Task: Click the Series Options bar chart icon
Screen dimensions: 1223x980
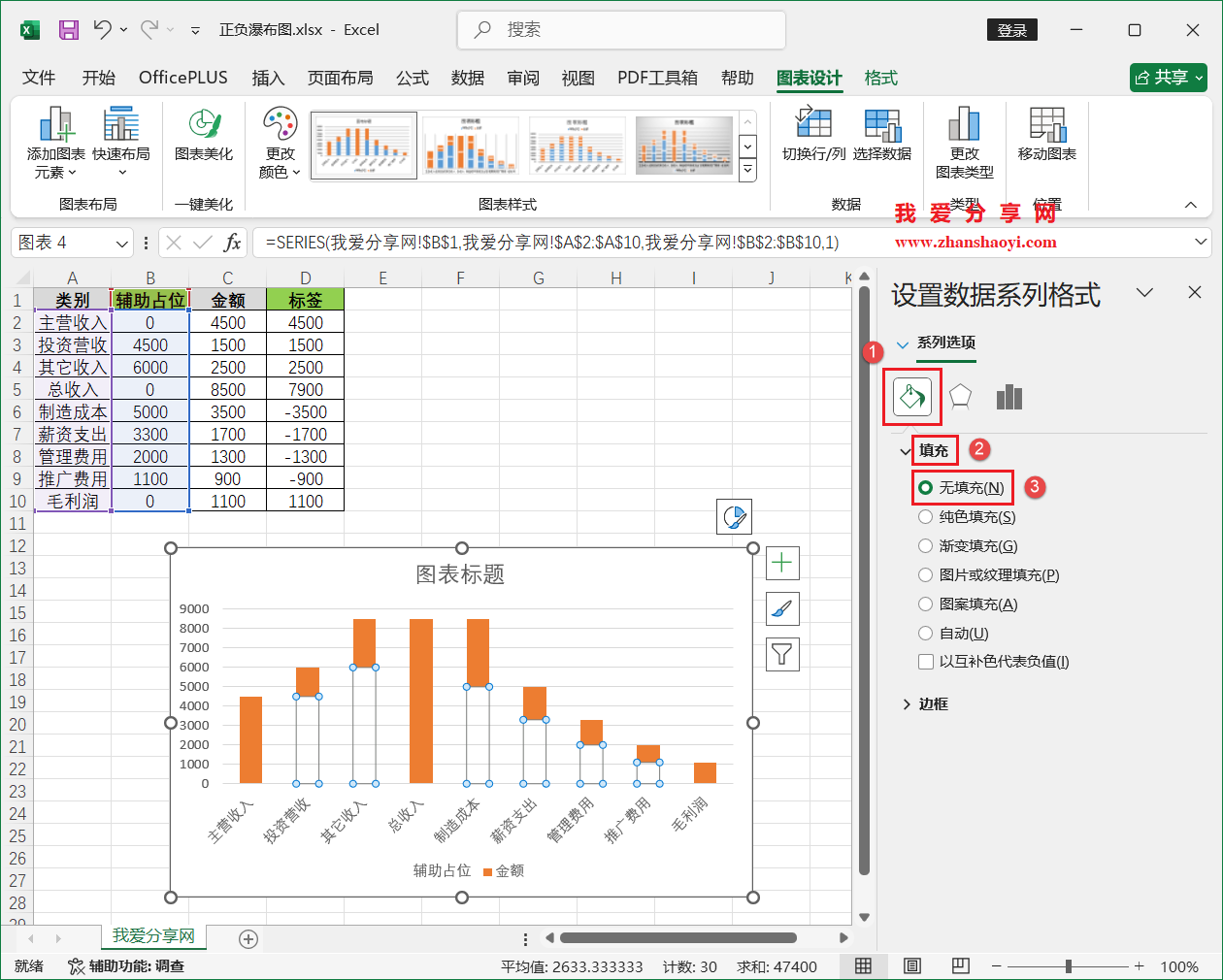Action: 1008,396
